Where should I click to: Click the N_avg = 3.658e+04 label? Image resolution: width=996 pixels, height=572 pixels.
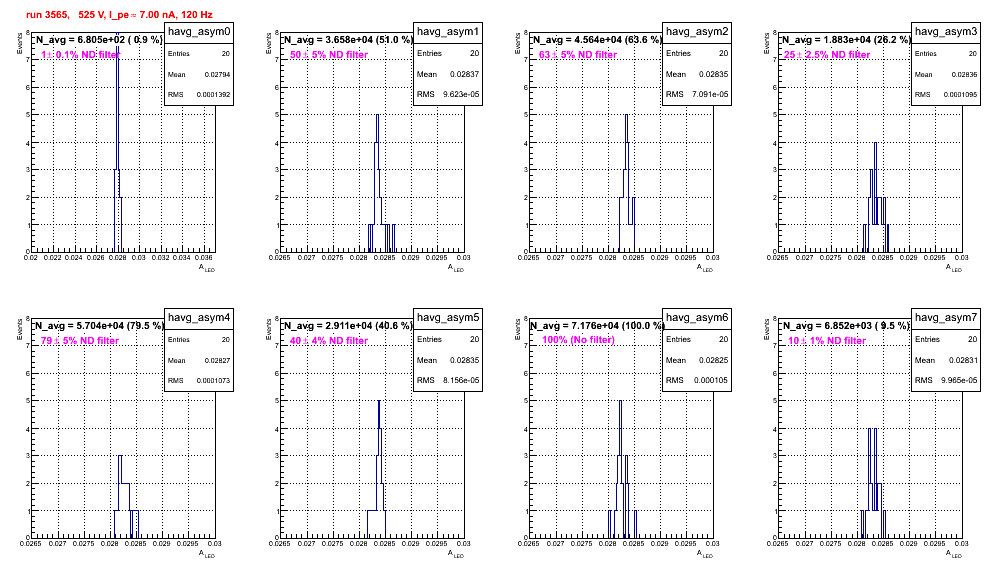[348, 40]
